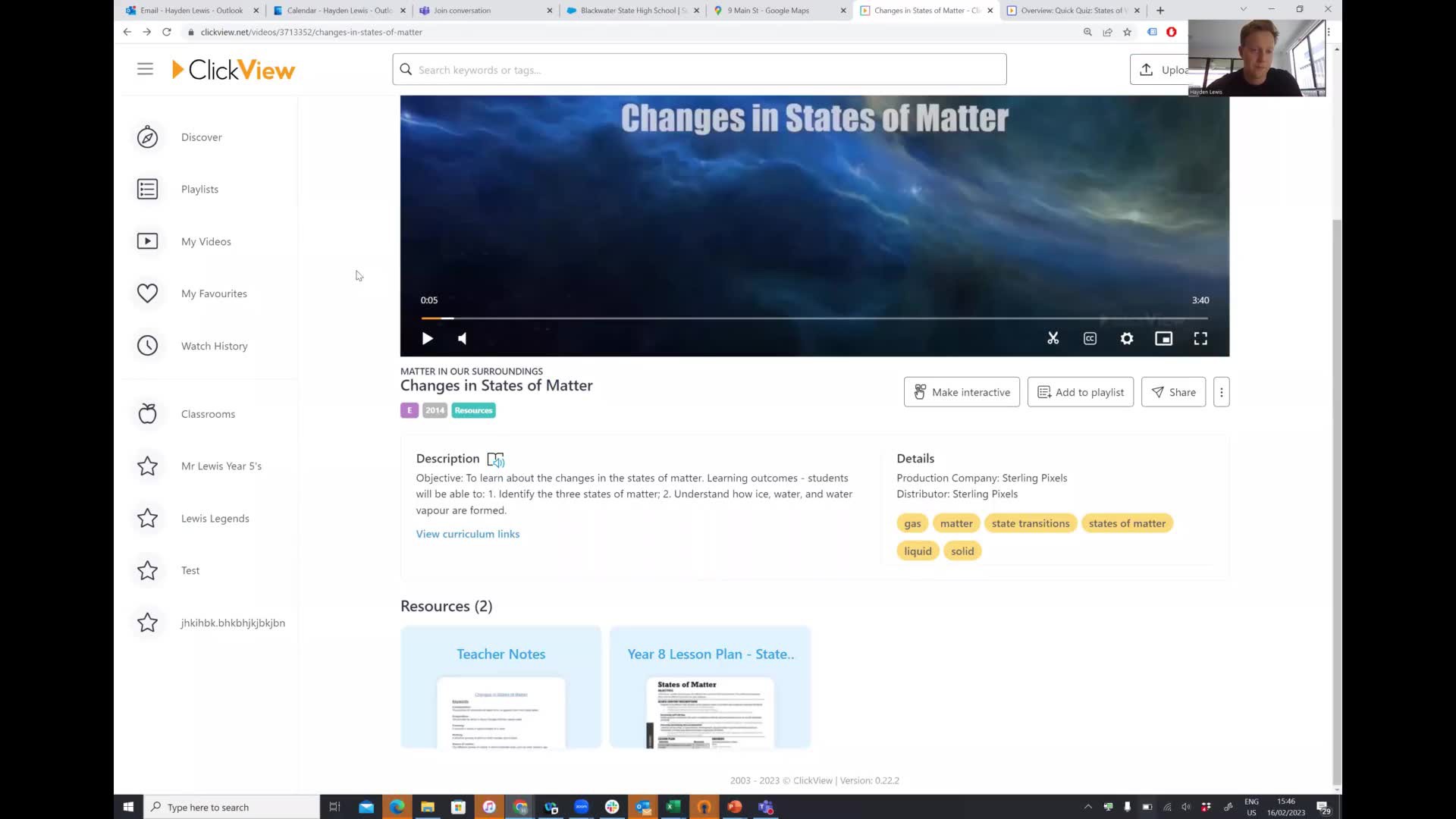Viewport: 1456px width, 819px height.
Task: Open My Videos
Action: pyautogui.click(x=206, y=241)
